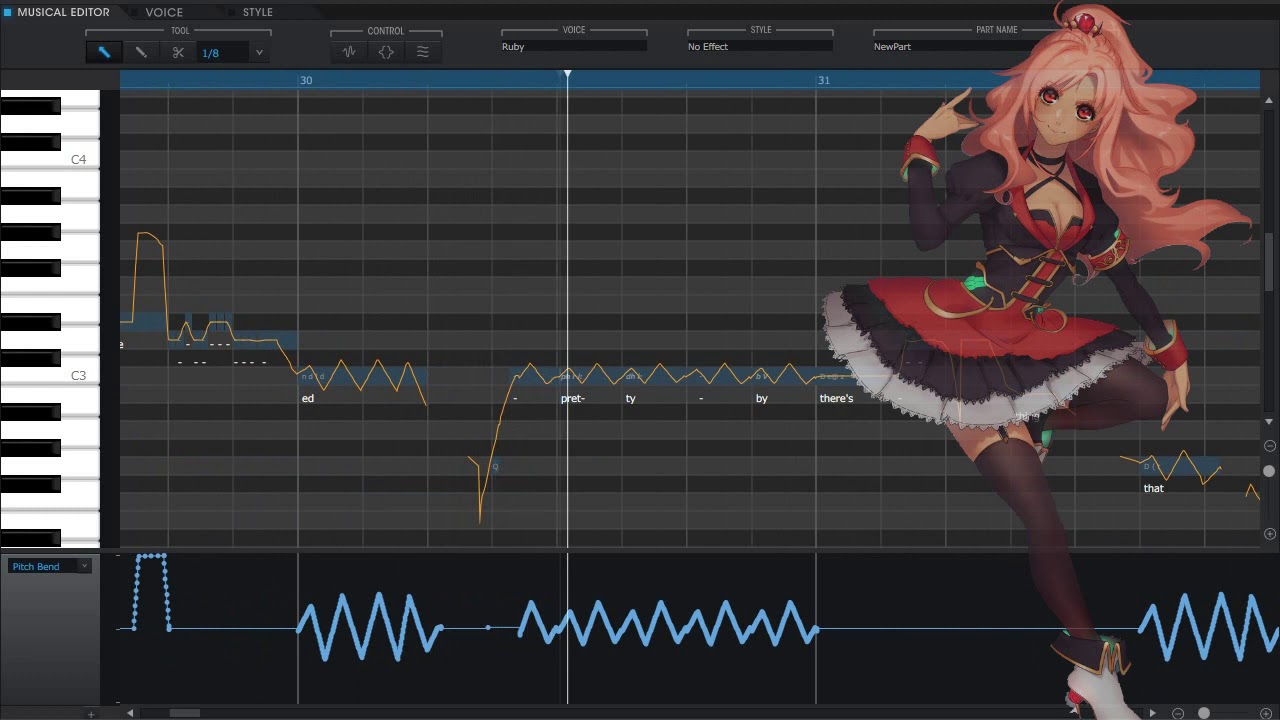Click the vertical zoom out minus button
Screen dimensions: 1280x720
[x=1270, y=446]
